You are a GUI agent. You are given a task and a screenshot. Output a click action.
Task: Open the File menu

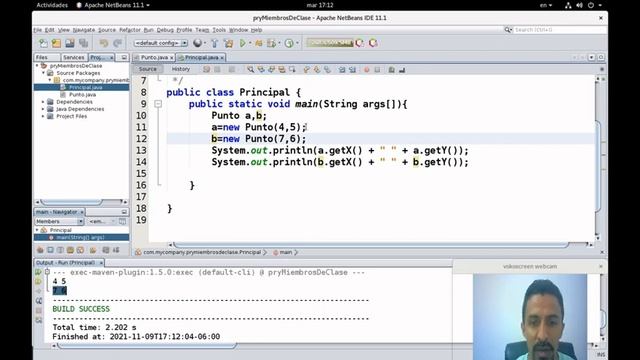point(38,30)
